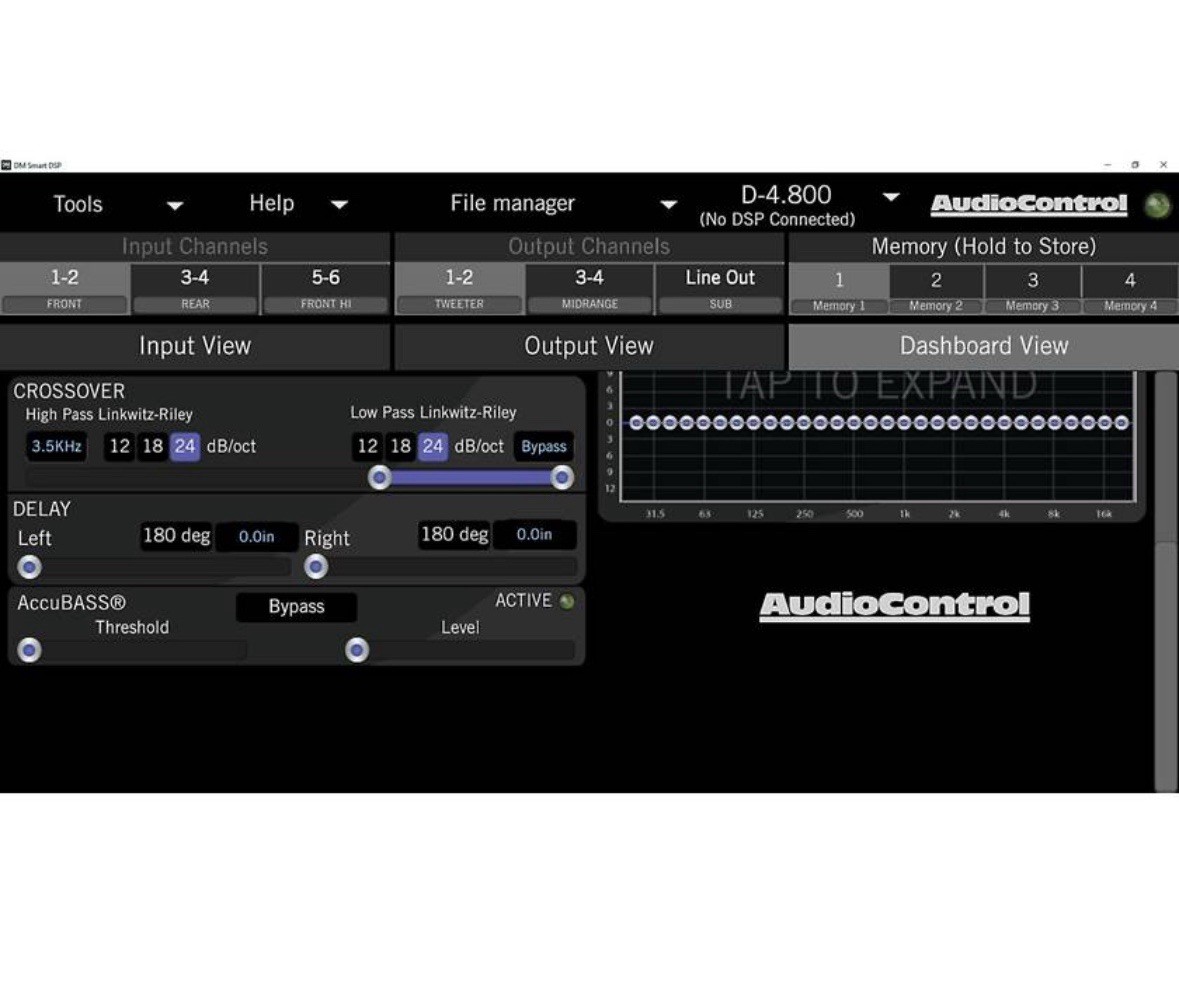Set high pass slope to 12 dB/oct
1179x1003 pixels.
tap(120, 447)
